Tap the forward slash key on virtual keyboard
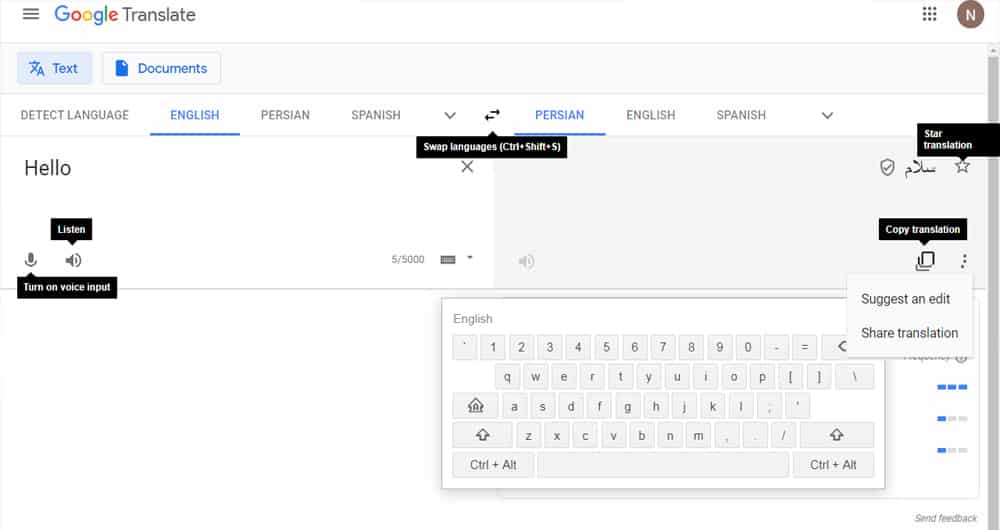 click(783, 435)
